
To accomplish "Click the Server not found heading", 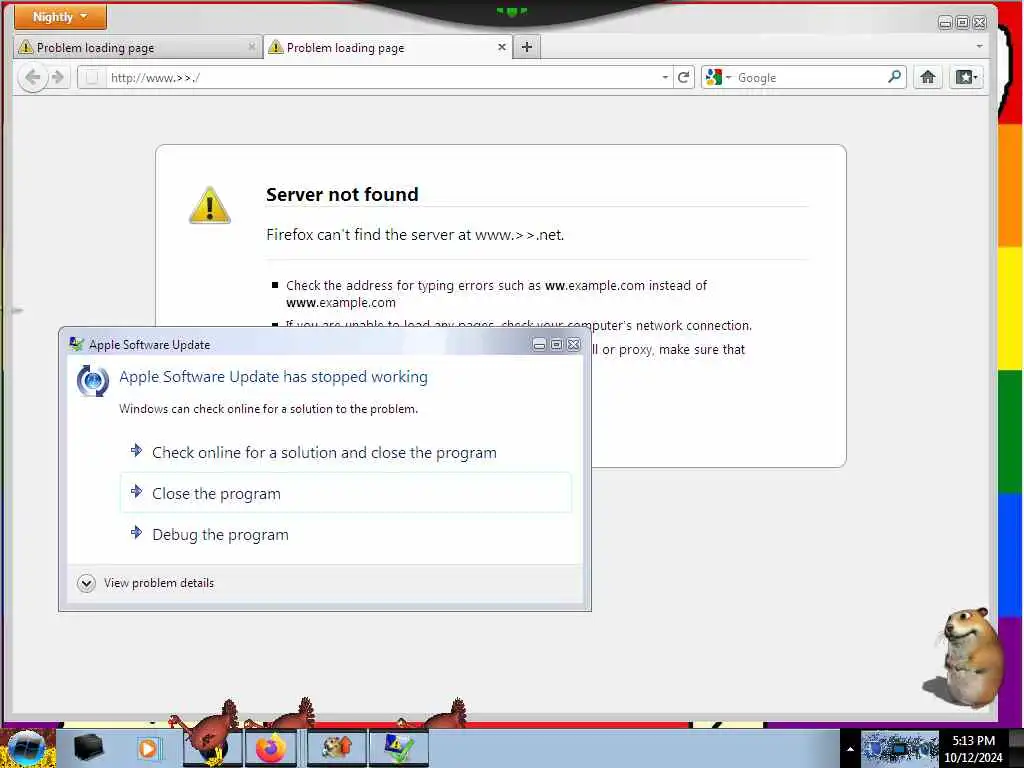I will pyautogui.click(x=342, y=195).
